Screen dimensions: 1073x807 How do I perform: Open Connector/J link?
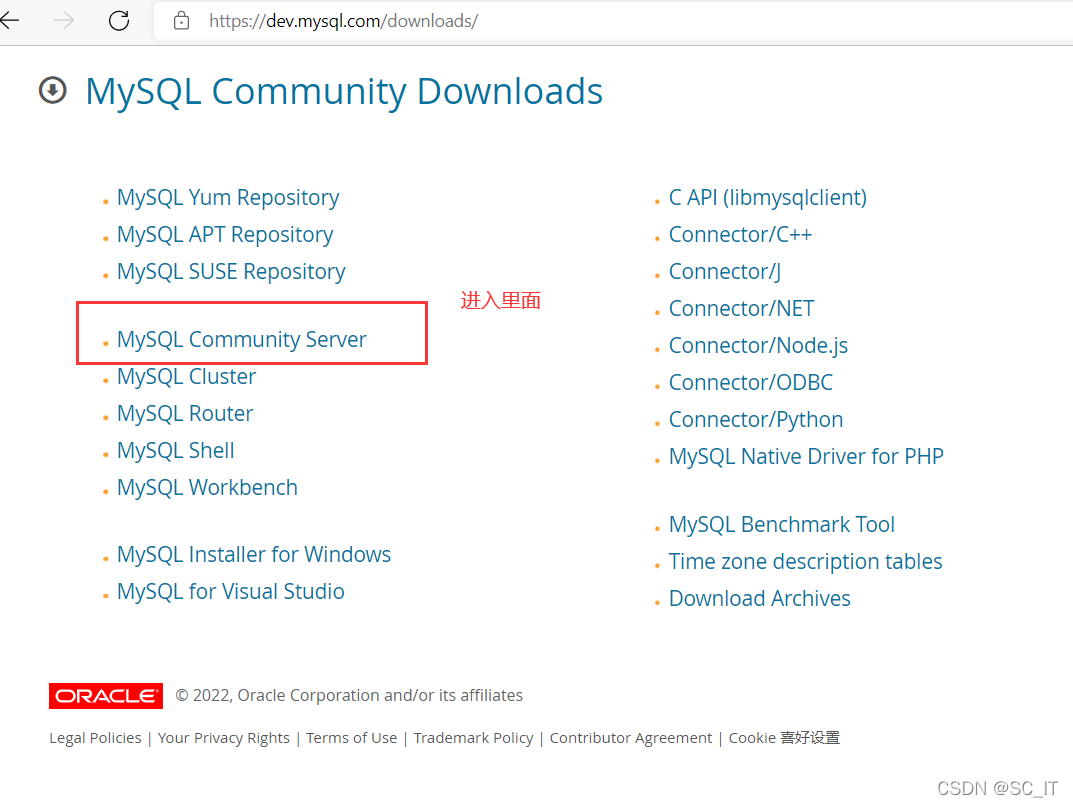click(x=725, y=271)
